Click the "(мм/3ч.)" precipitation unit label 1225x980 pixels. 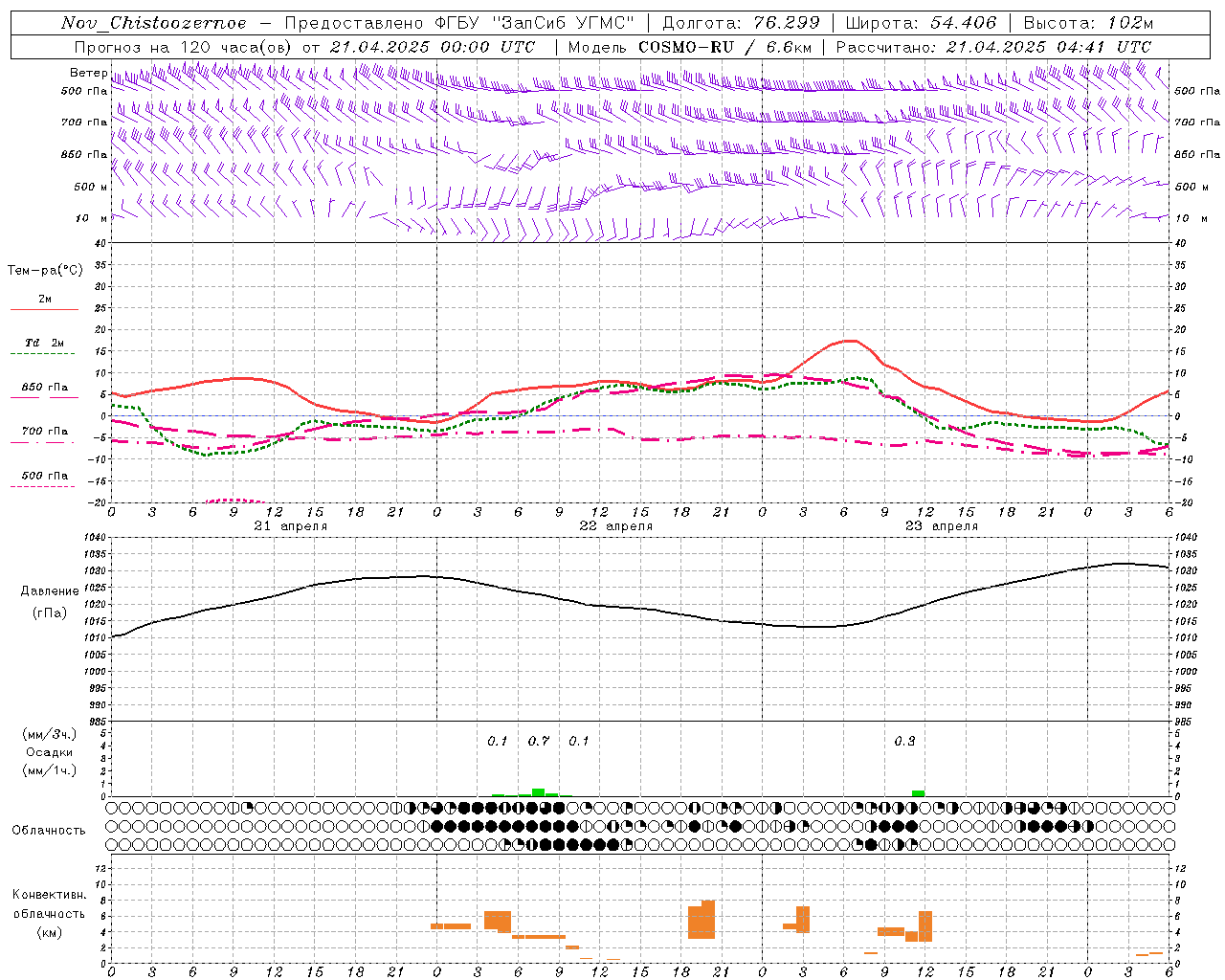(49, 734)
